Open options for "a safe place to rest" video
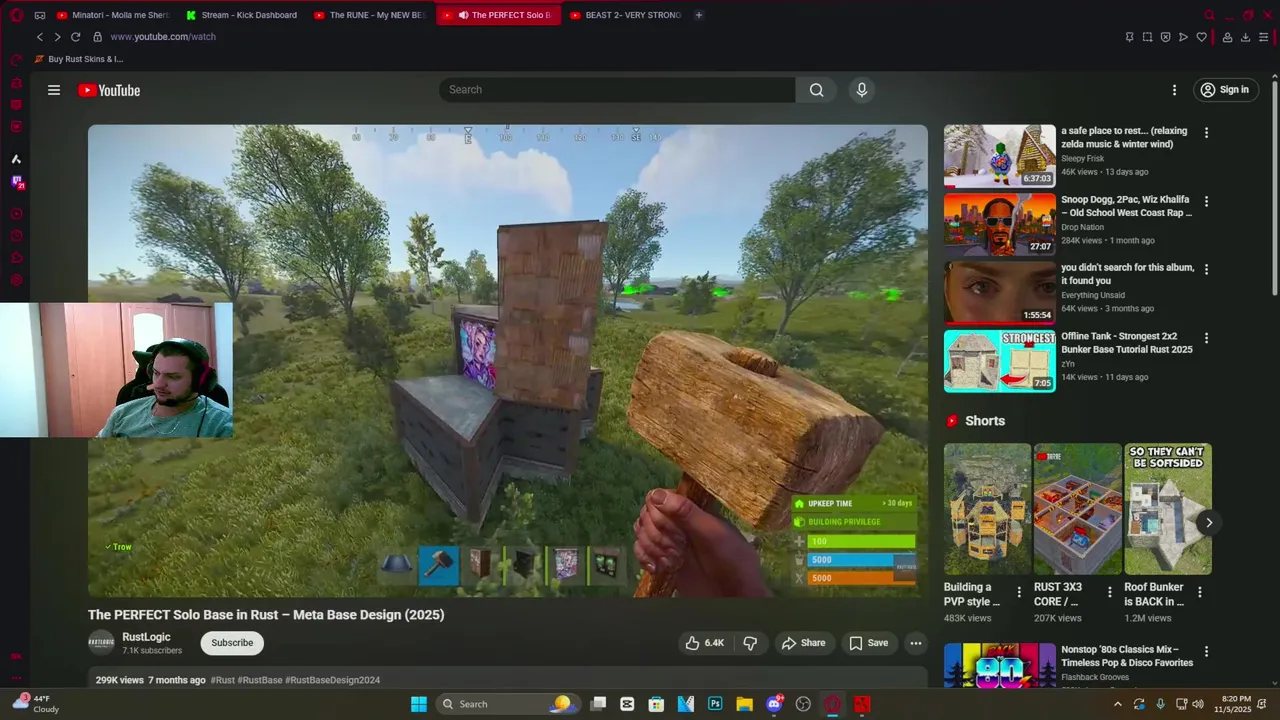This screenshot has height=720, width=1280. tap(1206, 132)
